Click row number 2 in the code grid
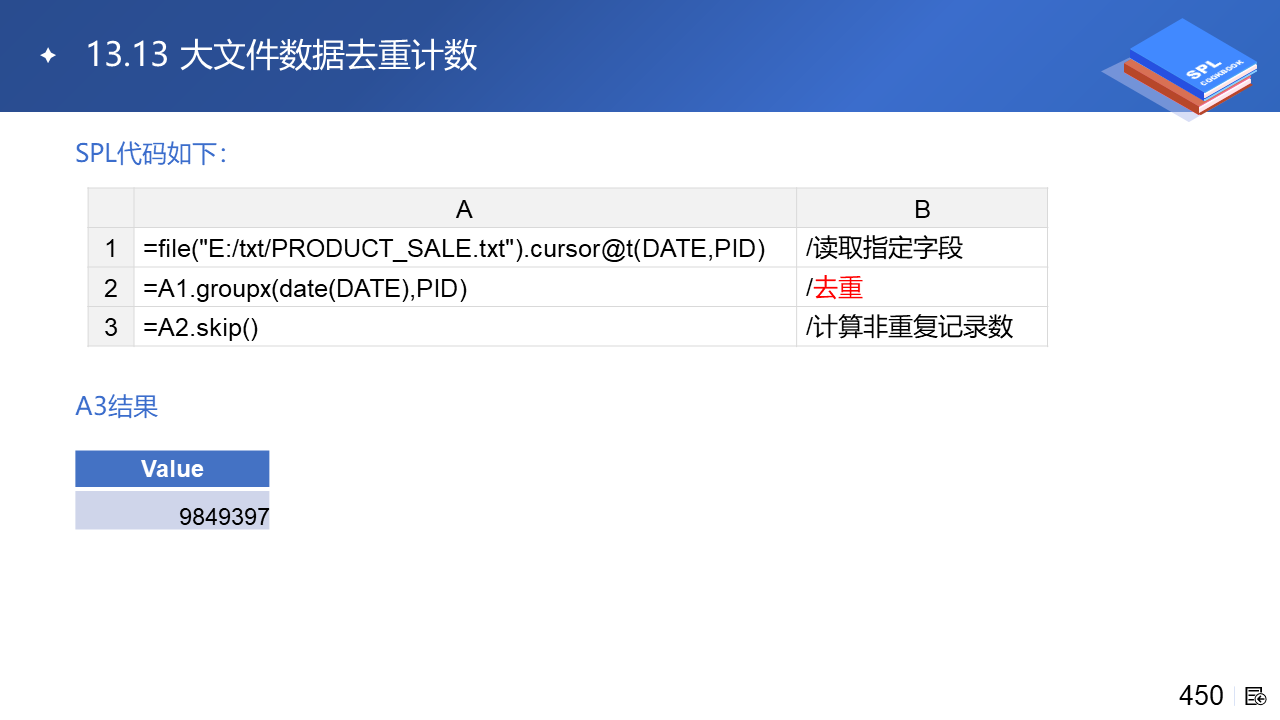This screenshot has height=720, width=1280. coord(111,288)
